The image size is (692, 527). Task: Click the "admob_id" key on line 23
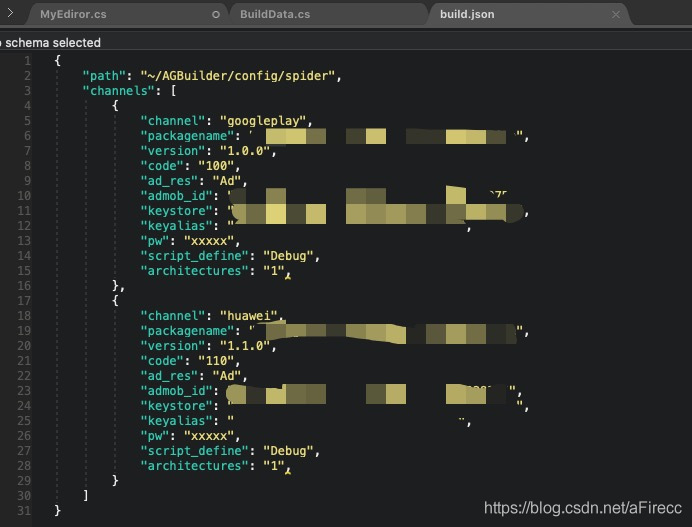pos(177,391)
